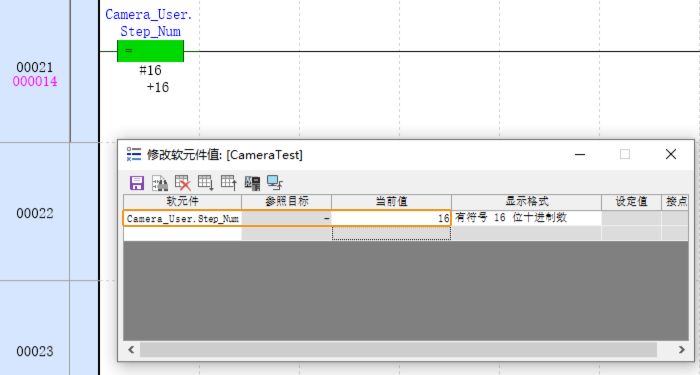Click the table move-down arrow icon
Viewport: 700px width, 375px height.
pyautogui.click(x=206, y=183)
